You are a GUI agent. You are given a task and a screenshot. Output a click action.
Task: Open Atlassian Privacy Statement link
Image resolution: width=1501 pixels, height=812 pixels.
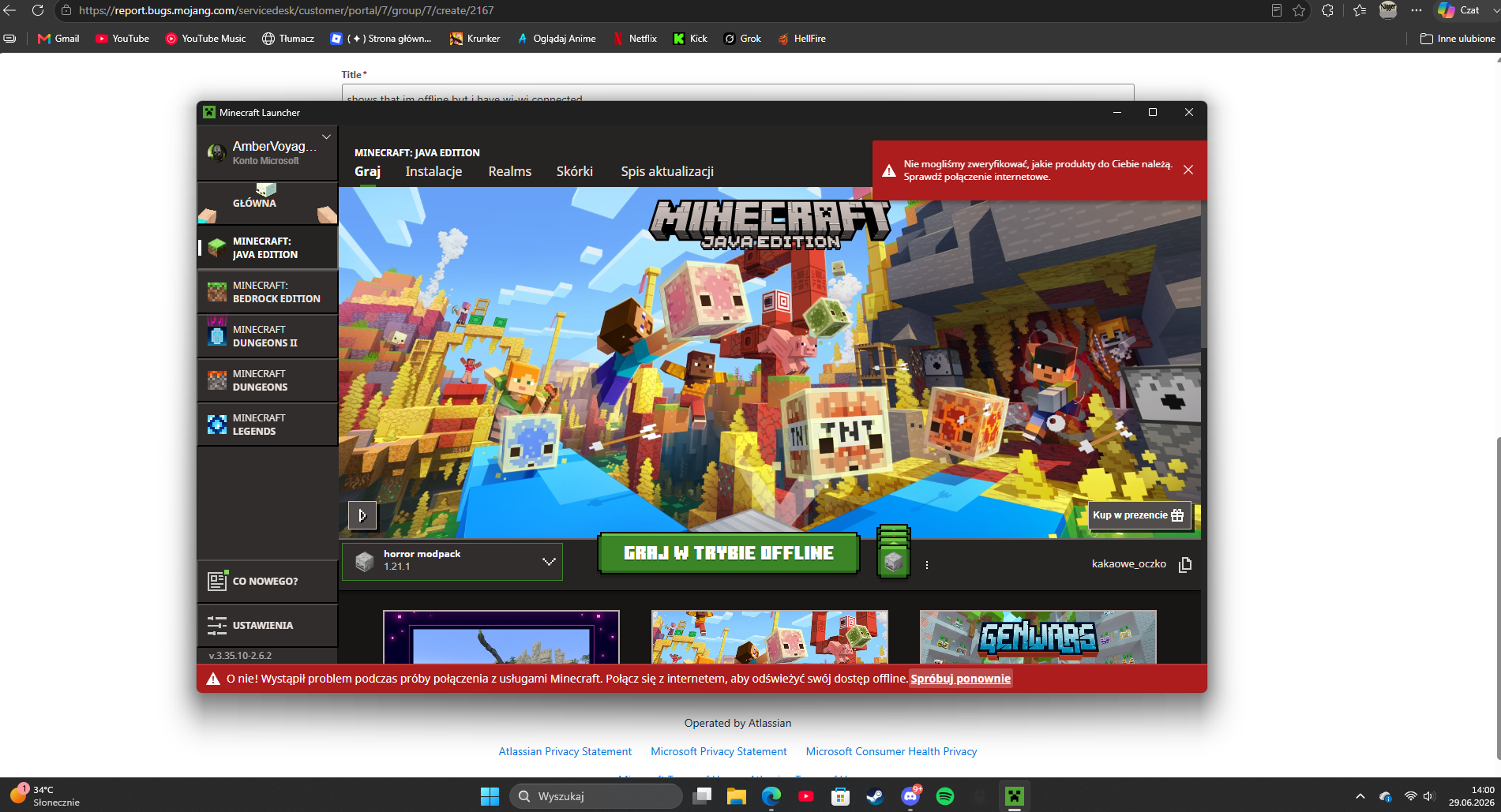pyautogui.click(x=565, y=751)
